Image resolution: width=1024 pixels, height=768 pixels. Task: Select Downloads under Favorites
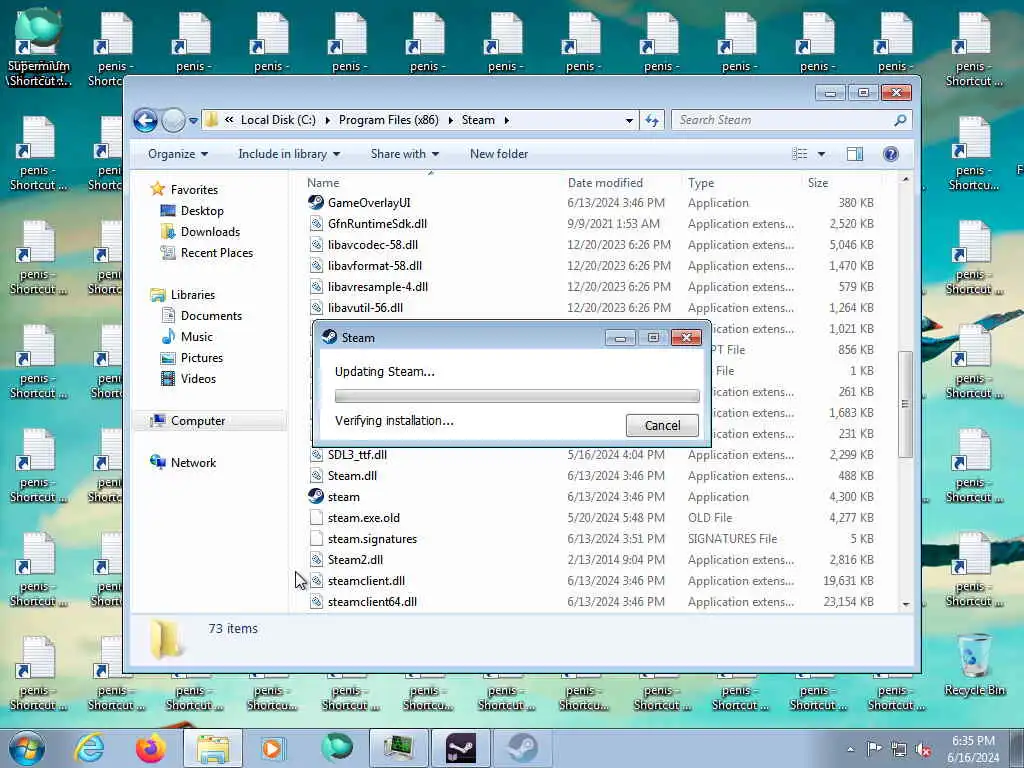click(200, 232)
